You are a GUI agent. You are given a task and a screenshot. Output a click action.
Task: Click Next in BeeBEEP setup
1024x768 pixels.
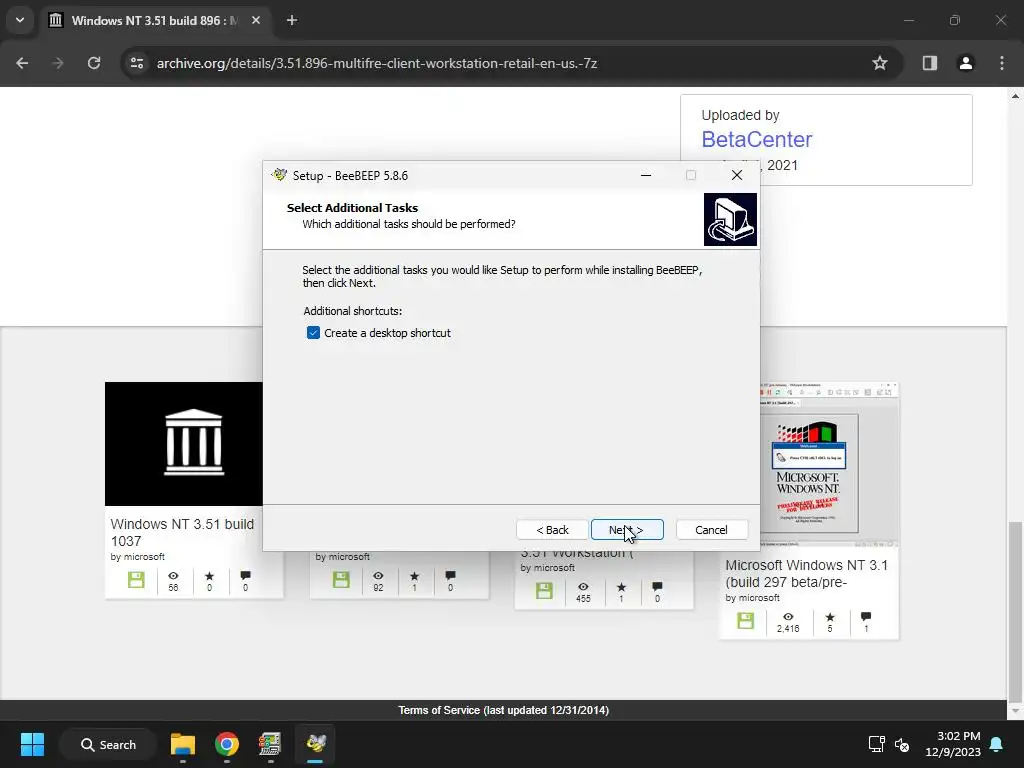tap(627, 530)
